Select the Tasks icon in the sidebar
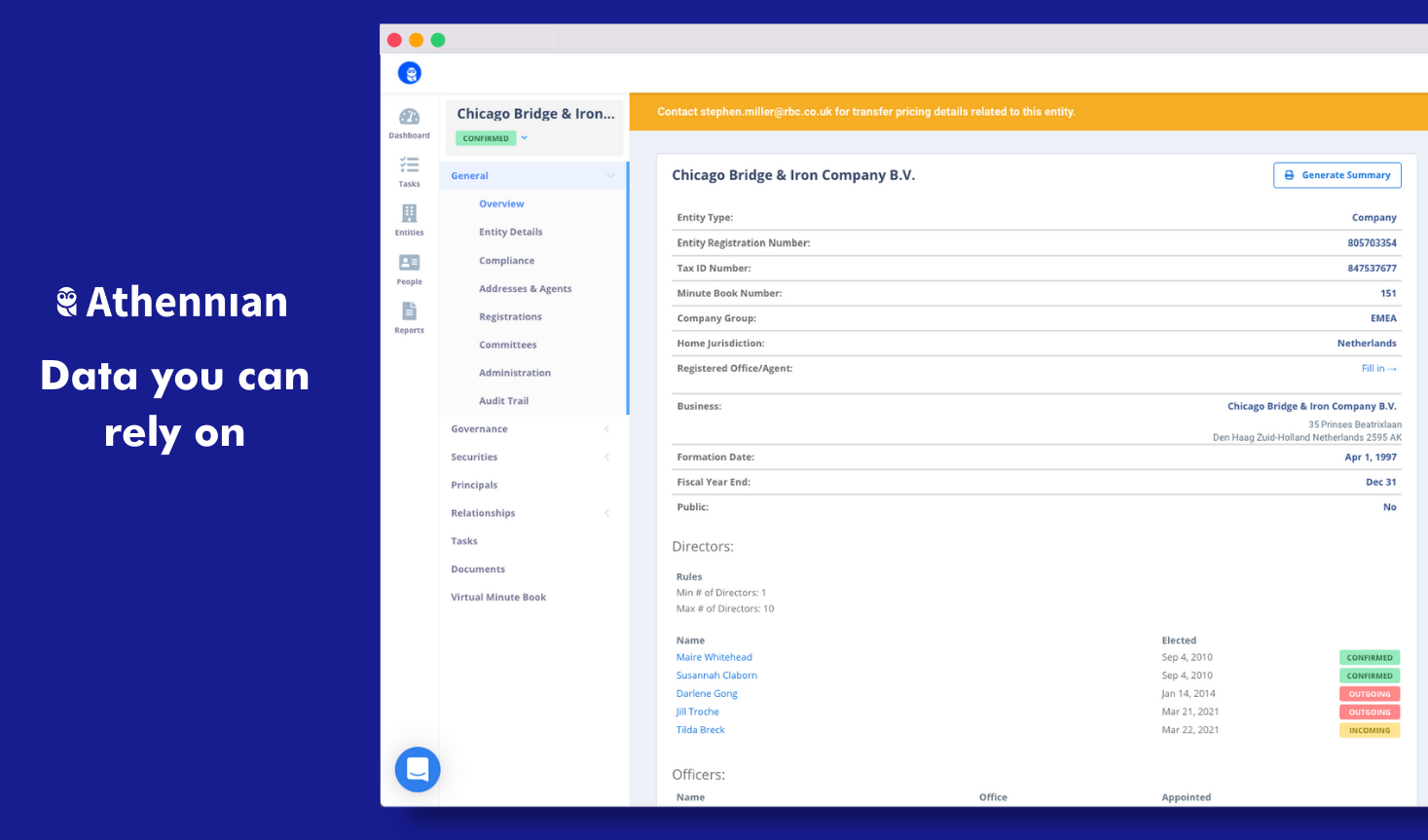This screenshot has width=1428, height=840. click(409, 170)
